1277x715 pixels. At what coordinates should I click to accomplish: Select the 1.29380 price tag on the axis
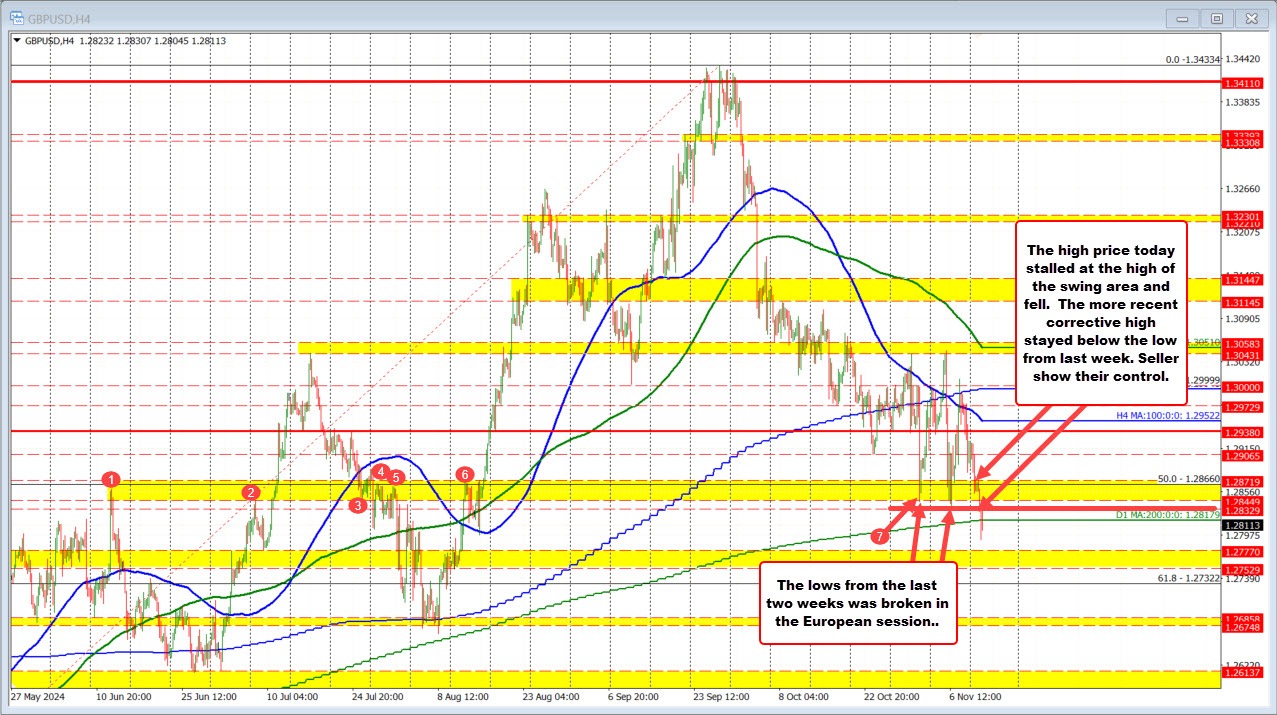pyautogui.click(x=1244, y=431)
